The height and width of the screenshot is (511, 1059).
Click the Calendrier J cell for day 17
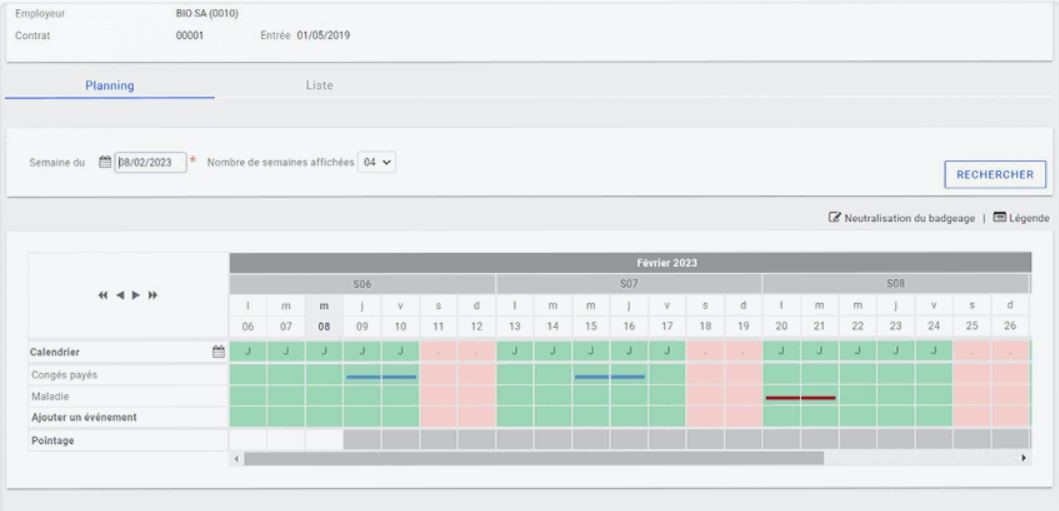click(x=667, y=352)
